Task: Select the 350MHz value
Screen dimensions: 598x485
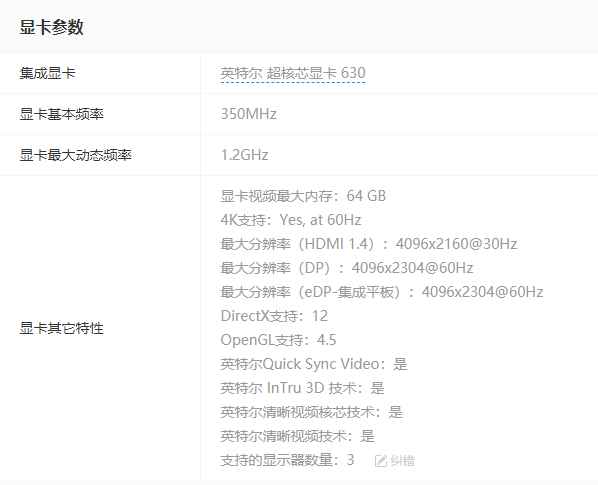Action: 249,114
